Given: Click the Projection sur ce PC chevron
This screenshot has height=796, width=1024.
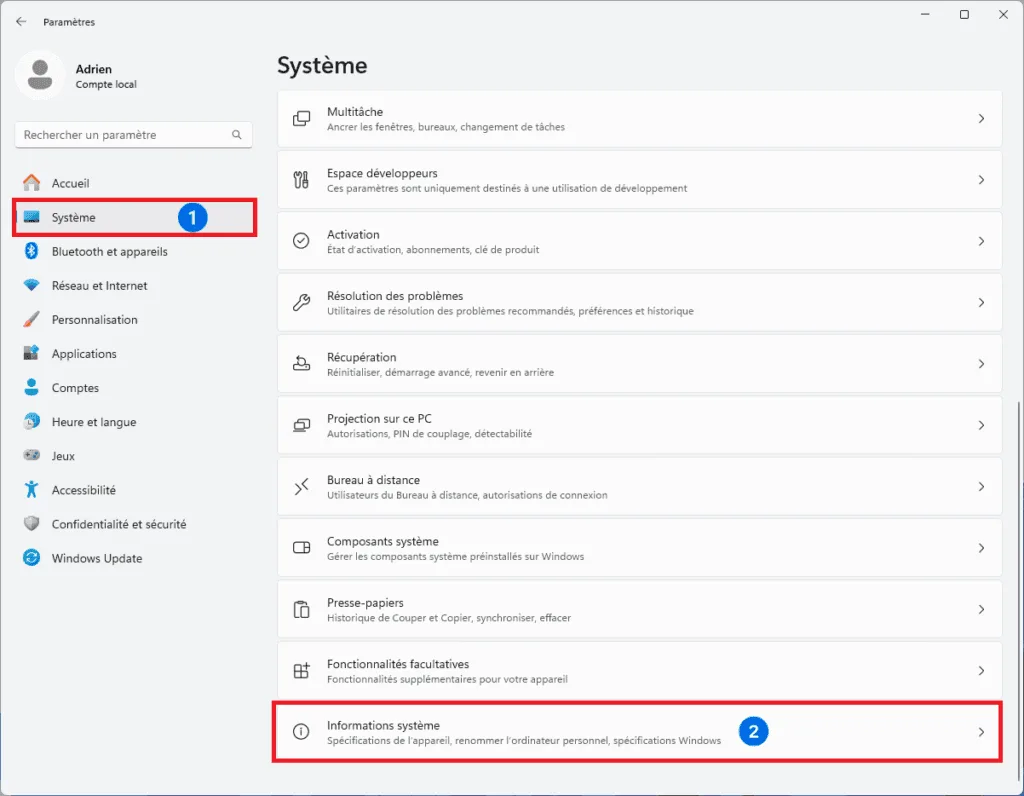Looking at the screenshot, I should click(981, 426).
